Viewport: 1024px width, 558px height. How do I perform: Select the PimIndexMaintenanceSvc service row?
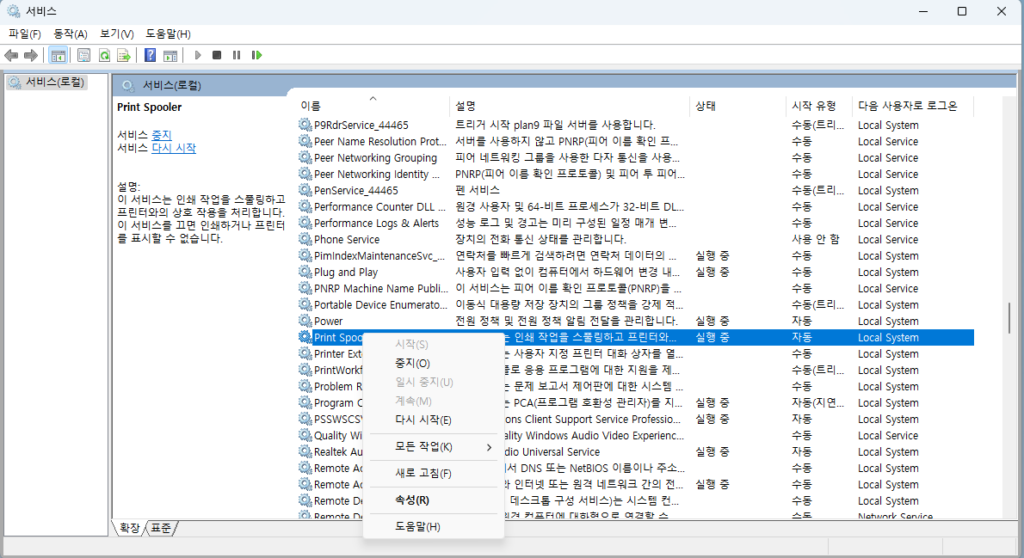click(635, 255)
